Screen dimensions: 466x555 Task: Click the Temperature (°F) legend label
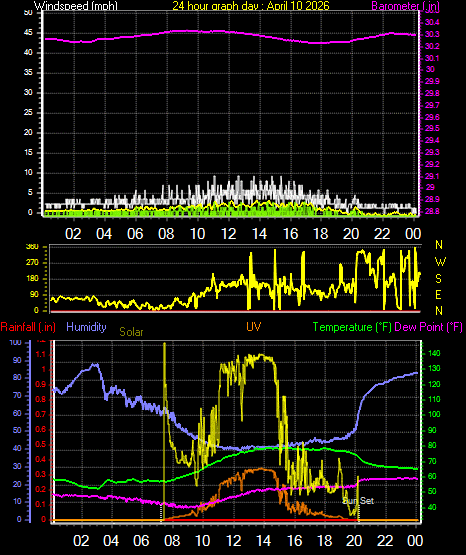(x=352, y=327)
